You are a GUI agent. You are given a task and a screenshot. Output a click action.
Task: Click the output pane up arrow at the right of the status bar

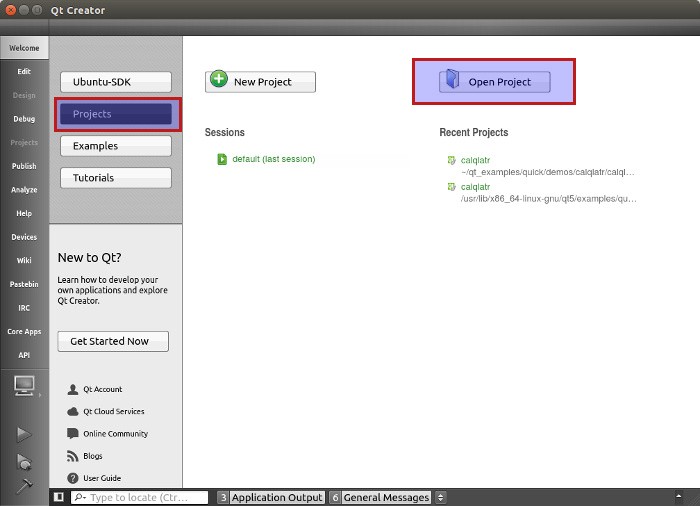coord(679,496)
